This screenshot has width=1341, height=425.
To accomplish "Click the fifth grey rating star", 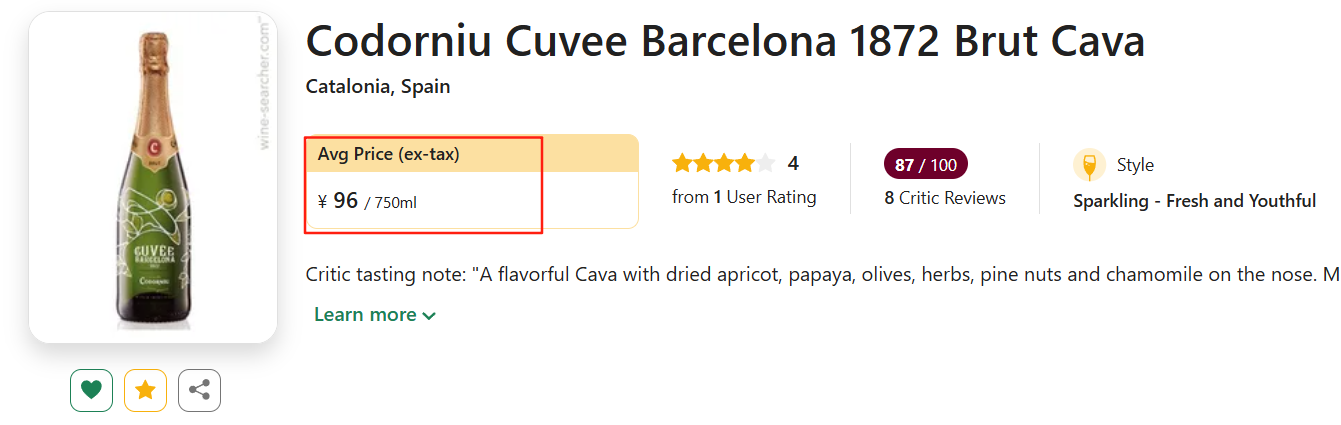I will click(x=765, y=163).
